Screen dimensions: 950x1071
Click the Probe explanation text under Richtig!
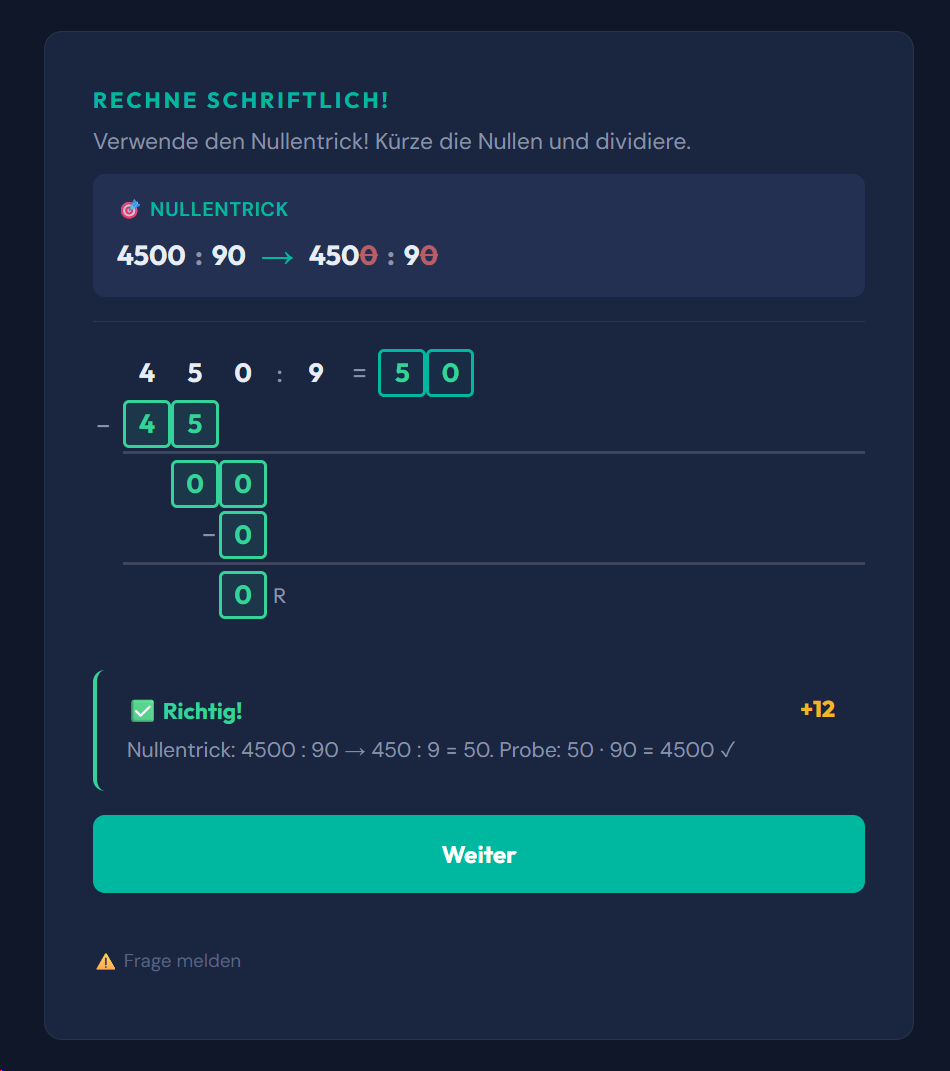tap(431, 750)
